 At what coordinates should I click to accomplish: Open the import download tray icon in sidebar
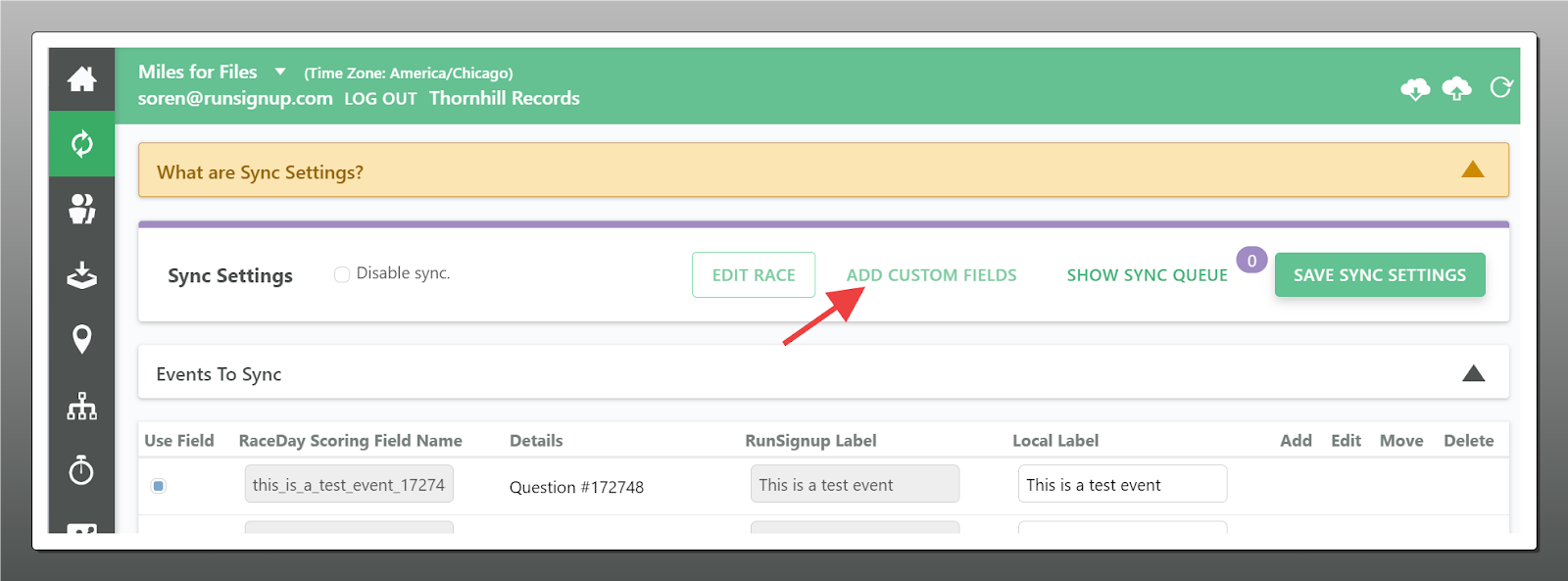[82, 274]
